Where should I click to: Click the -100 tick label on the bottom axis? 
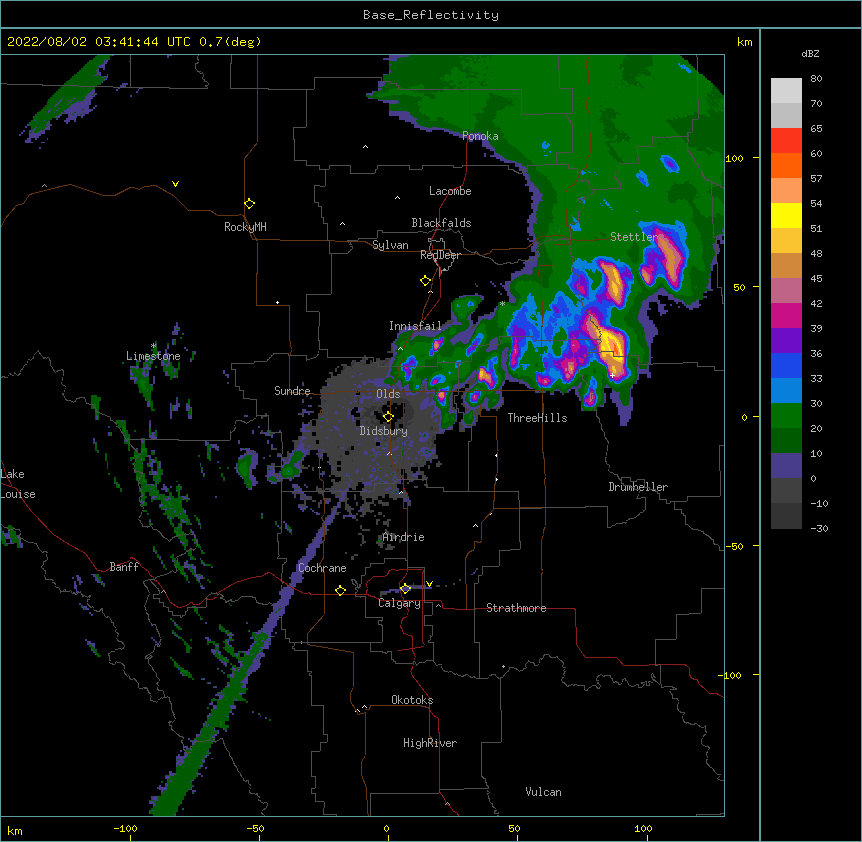[125, 828]
